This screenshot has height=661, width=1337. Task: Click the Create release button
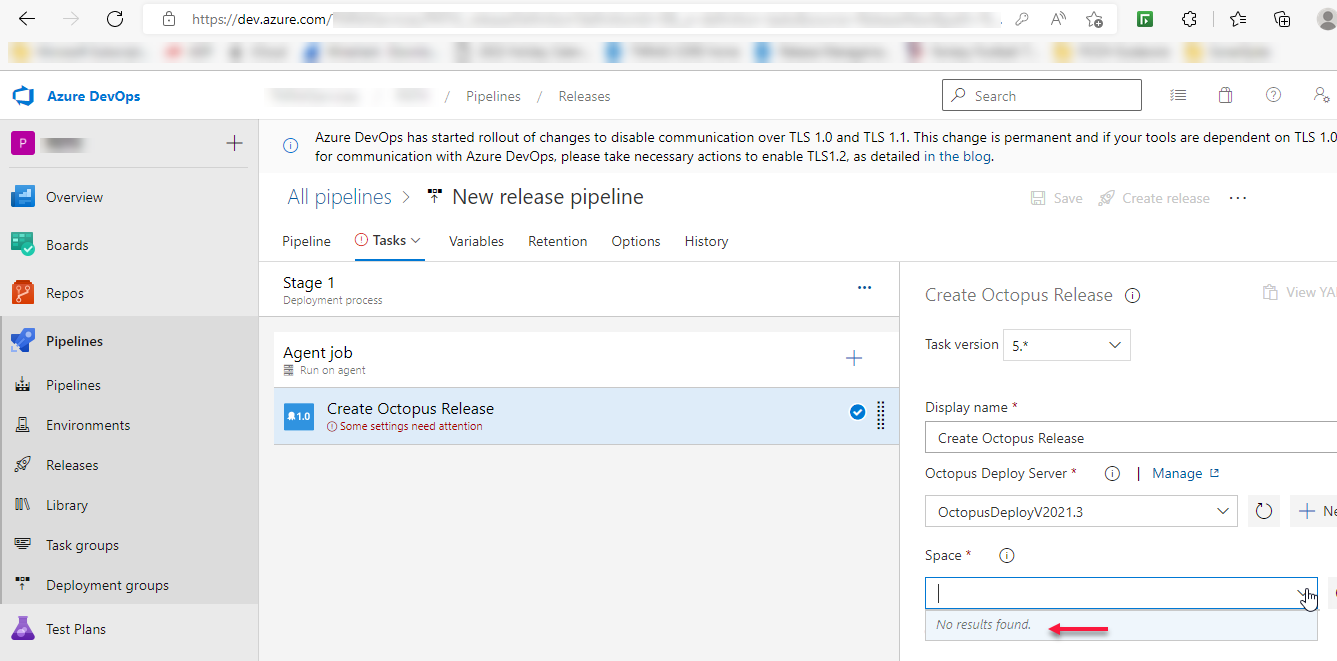point(1153,197)
